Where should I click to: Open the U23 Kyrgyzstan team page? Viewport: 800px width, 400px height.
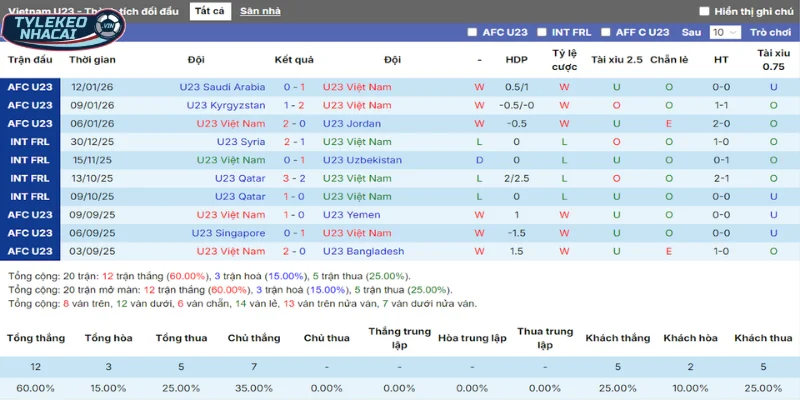(225, 105)
